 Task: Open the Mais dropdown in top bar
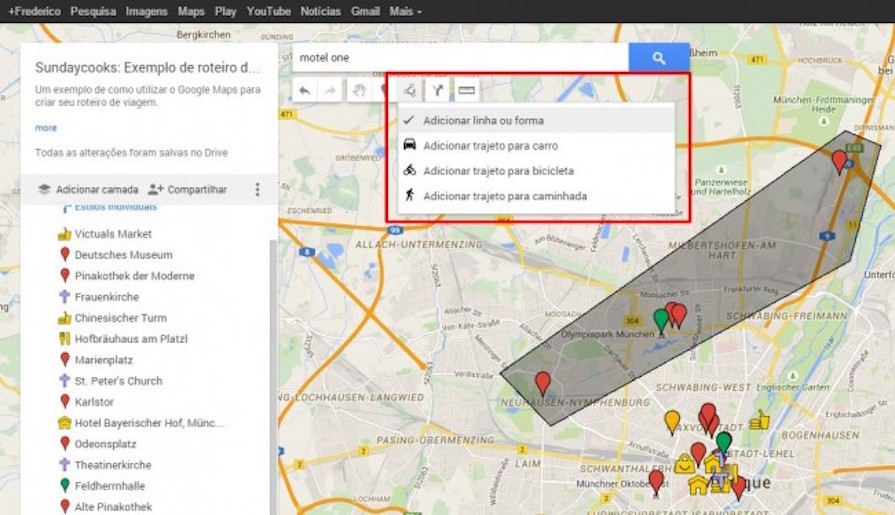click(405, 11)
